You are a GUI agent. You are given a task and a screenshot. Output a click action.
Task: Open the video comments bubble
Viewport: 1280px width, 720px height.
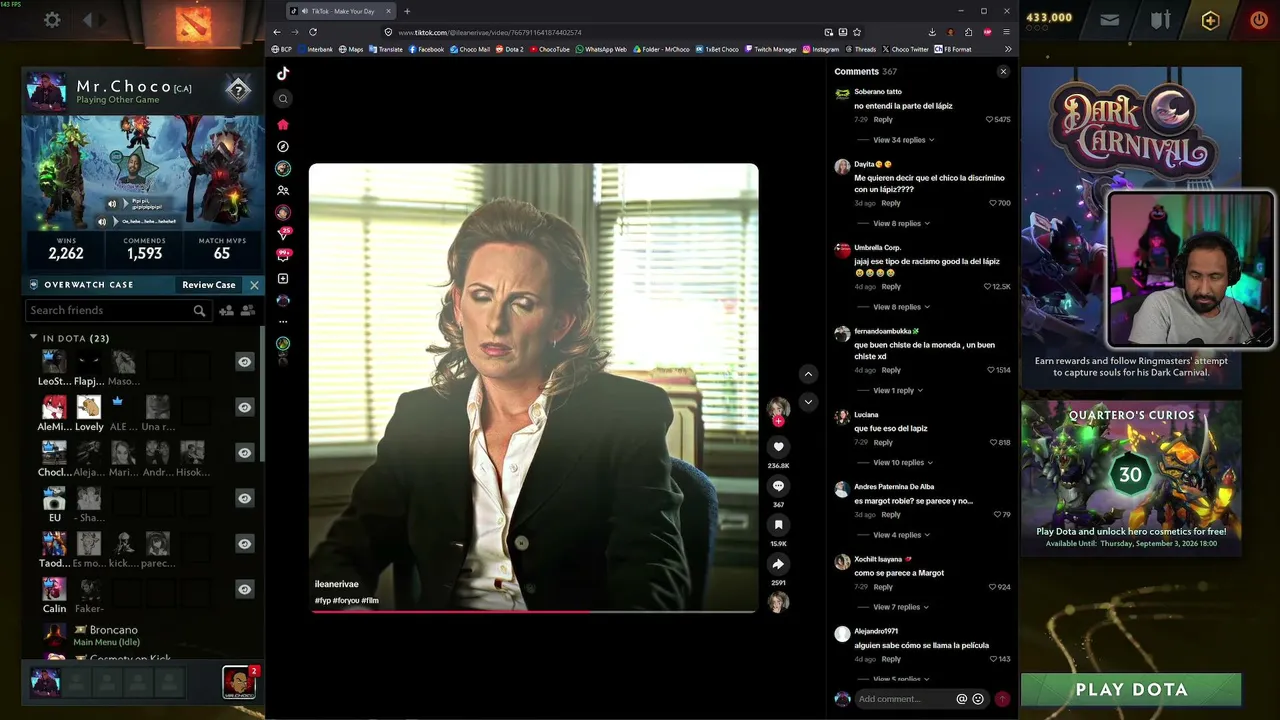(x=778, y=486)
